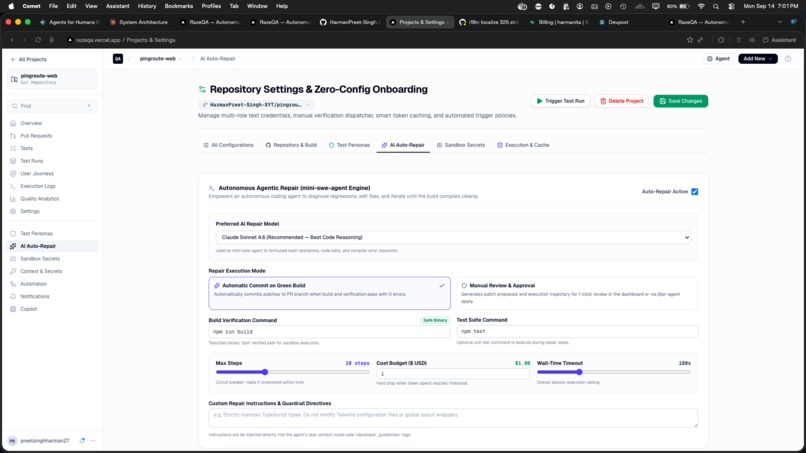Select the pingroute-web project card
This screenshot has height=453, width=806.
pos(52,79)
